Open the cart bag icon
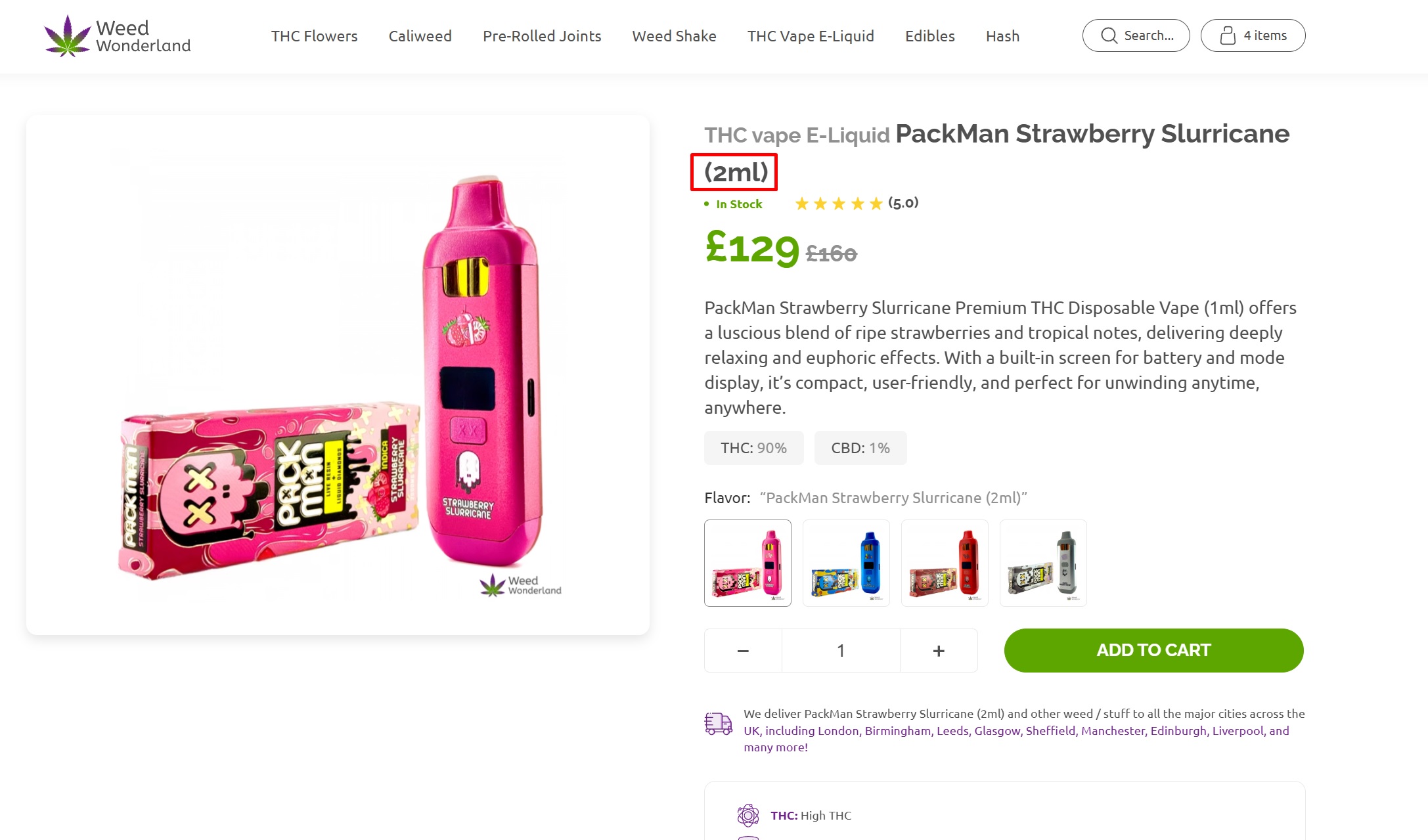The height and width of the screenshot is (840, 1428). (1228, 35)
